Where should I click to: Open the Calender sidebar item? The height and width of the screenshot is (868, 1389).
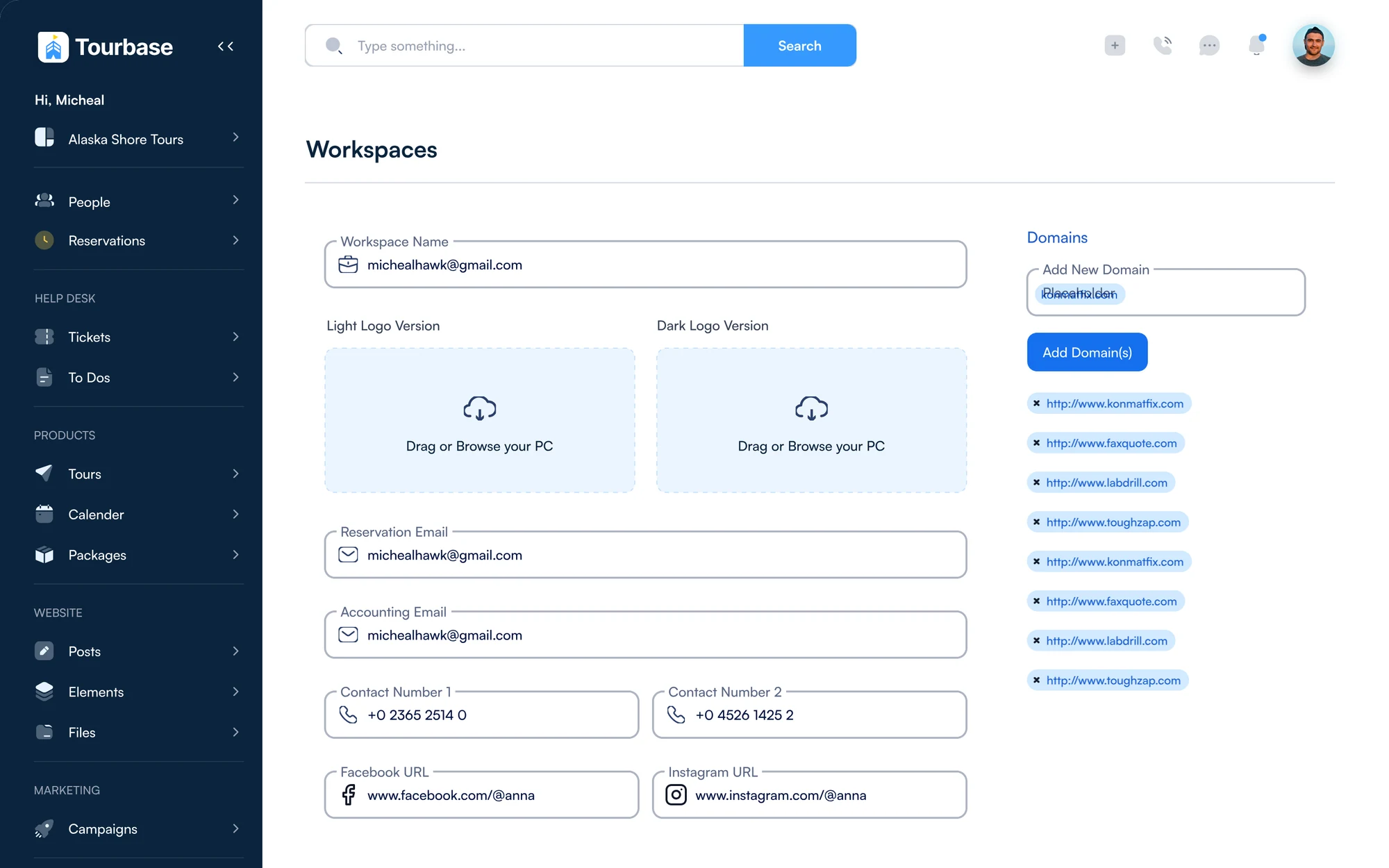[138, 515]
